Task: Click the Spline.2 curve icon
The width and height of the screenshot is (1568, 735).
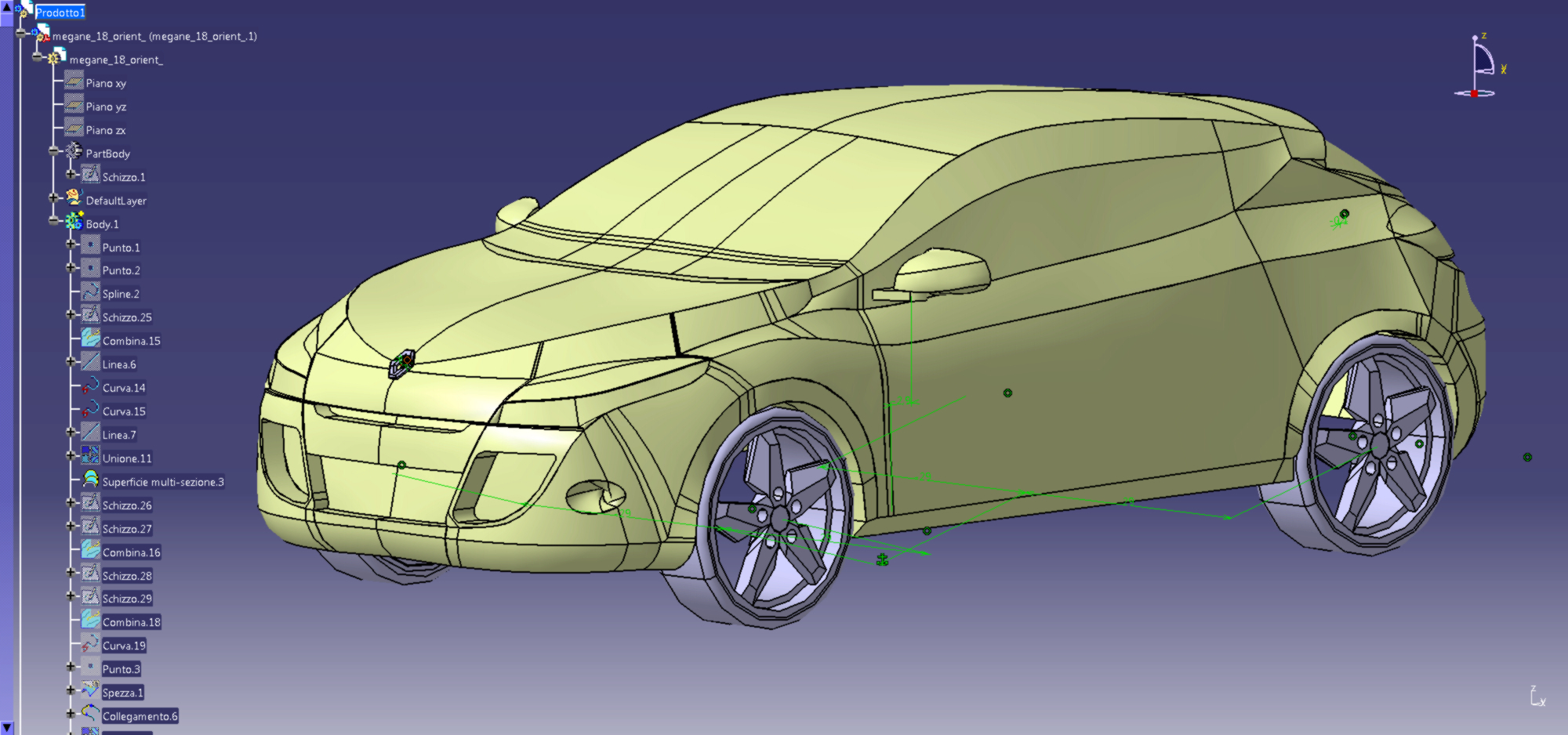Action: point(91,291)
